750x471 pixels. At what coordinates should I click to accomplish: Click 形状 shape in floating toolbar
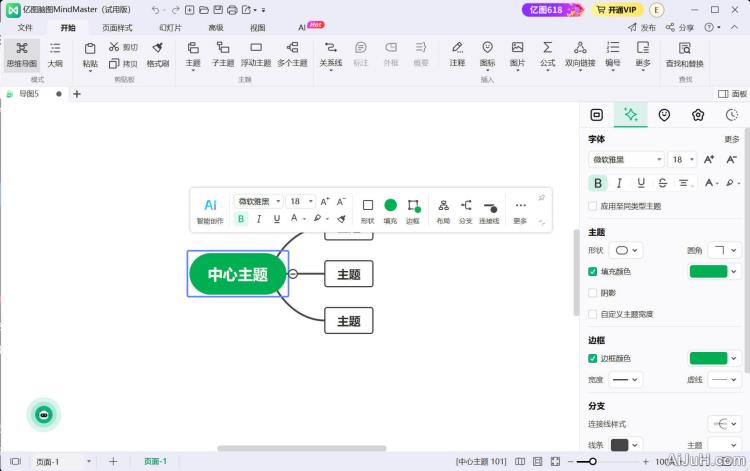pyautogui.click(x=367, y=210)
